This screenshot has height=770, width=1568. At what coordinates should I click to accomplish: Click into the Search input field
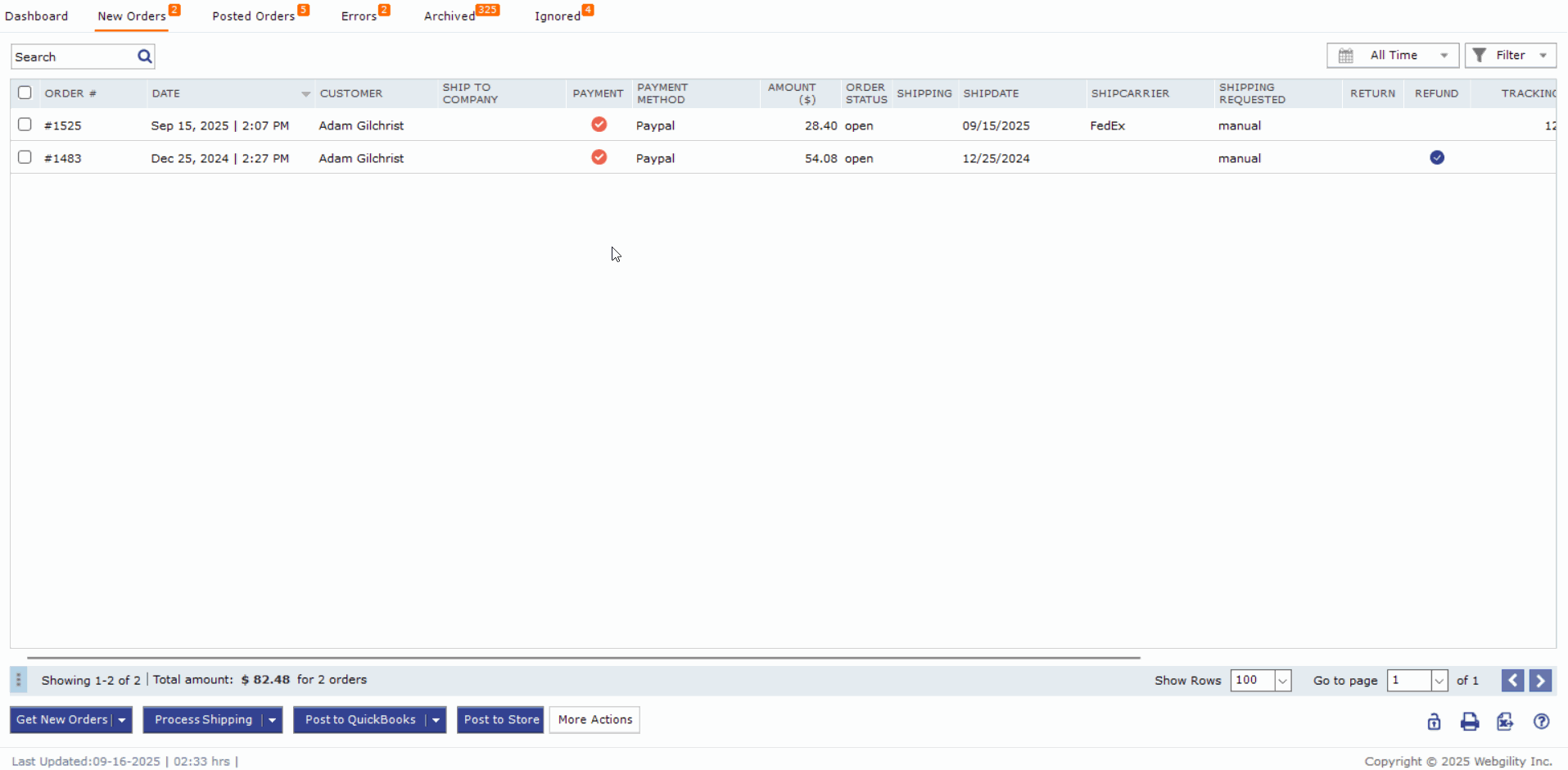(x=72, y=57)
